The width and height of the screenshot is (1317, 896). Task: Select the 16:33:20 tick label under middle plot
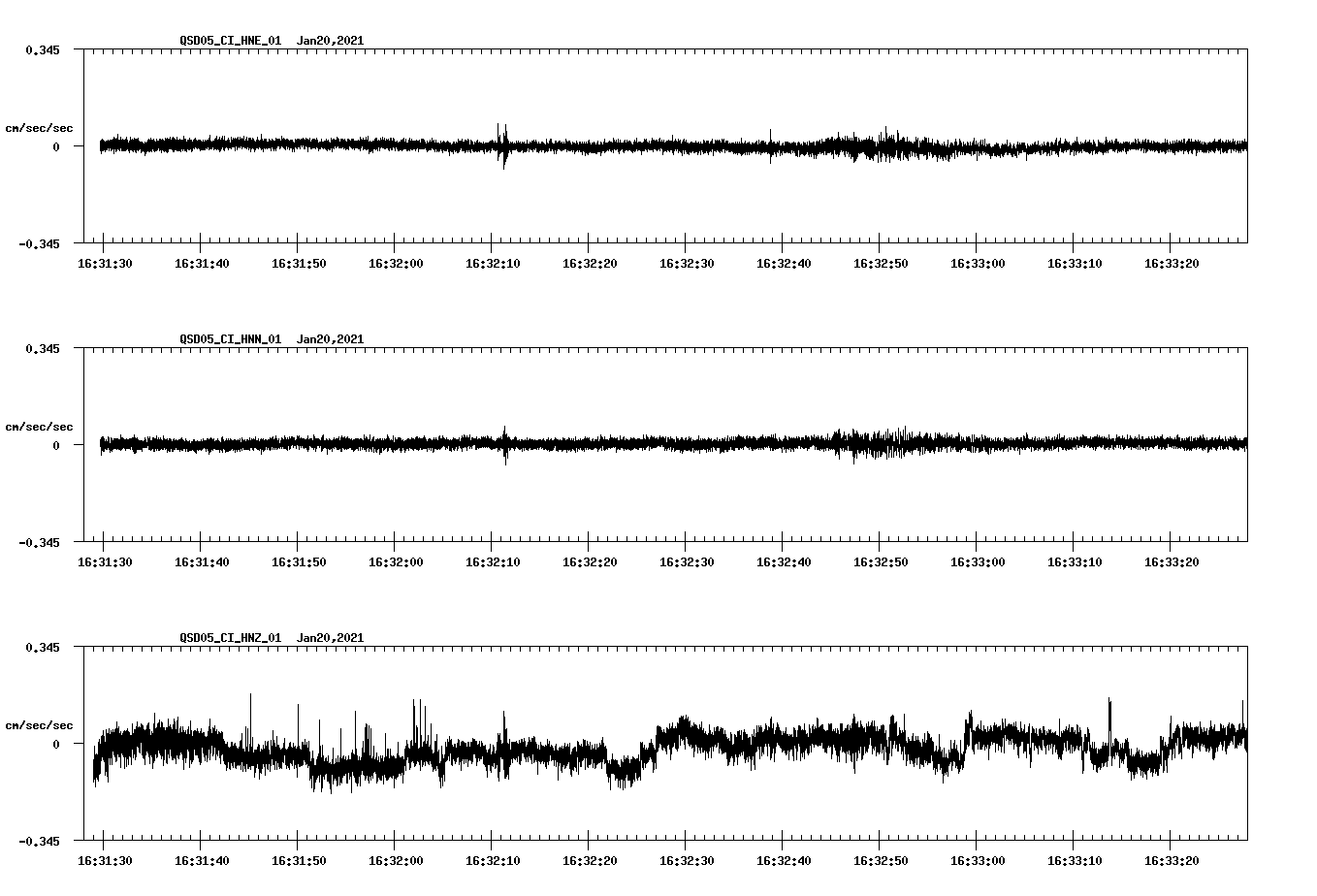(1172, 559)
